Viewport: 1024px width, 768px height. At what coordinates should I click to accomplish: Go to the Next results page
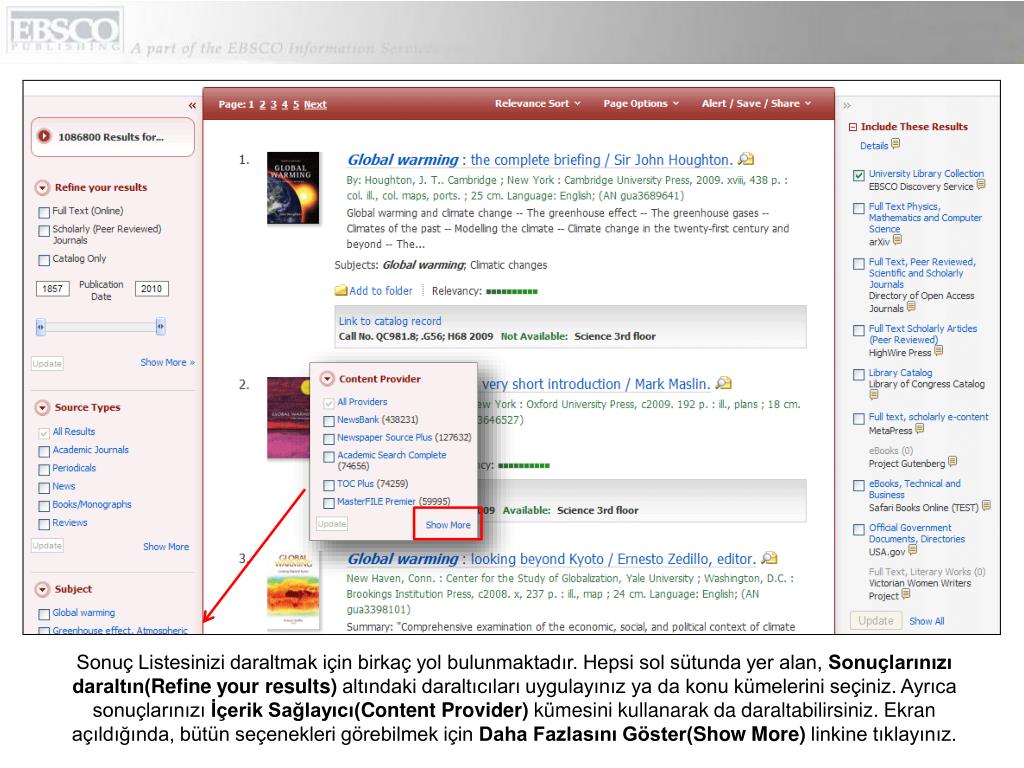point(315,104)
